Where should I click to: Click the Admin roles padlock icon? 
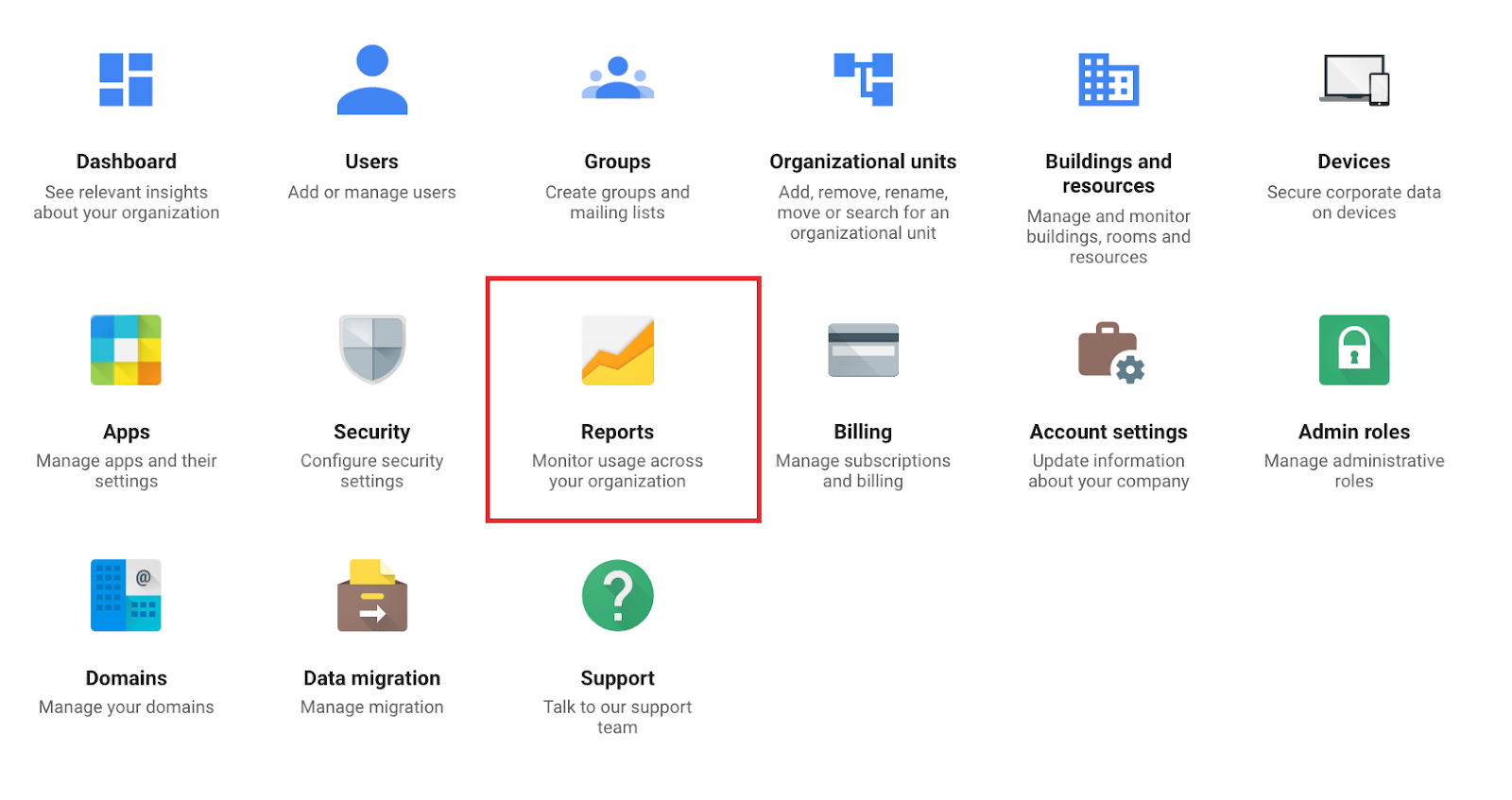coord(1354,350)
